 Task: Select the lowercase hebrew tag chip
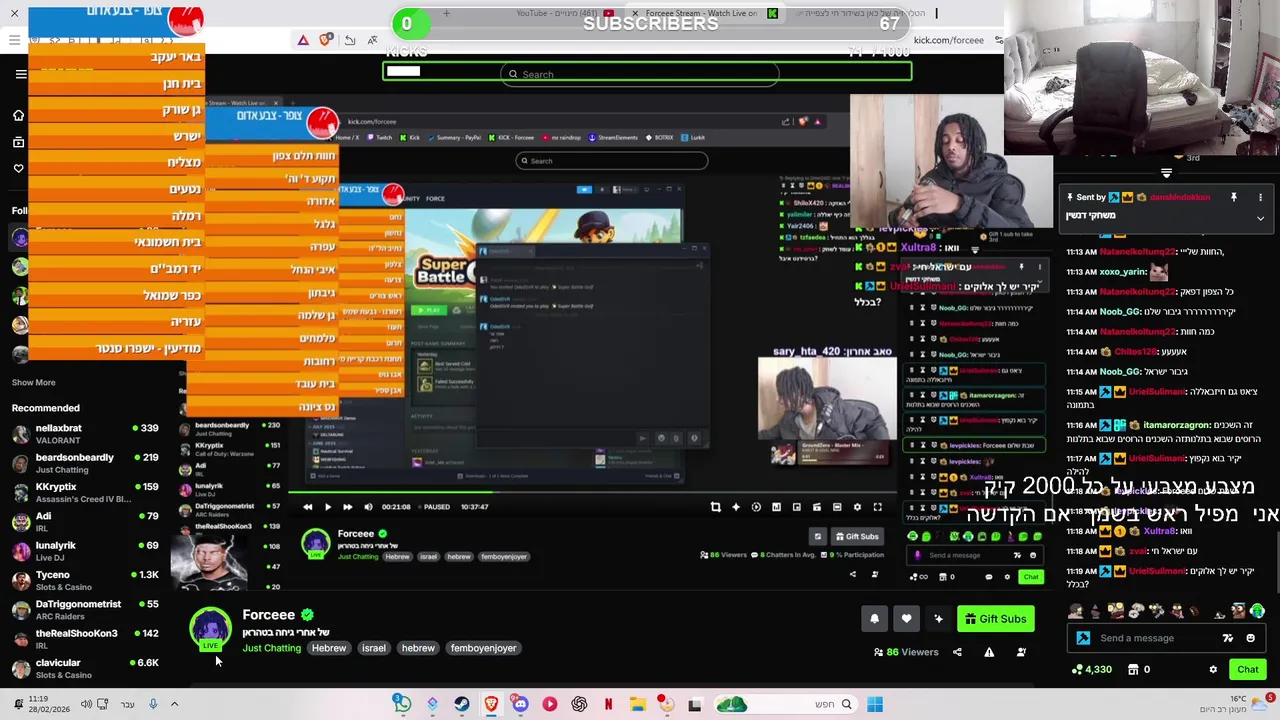(418, 648)
